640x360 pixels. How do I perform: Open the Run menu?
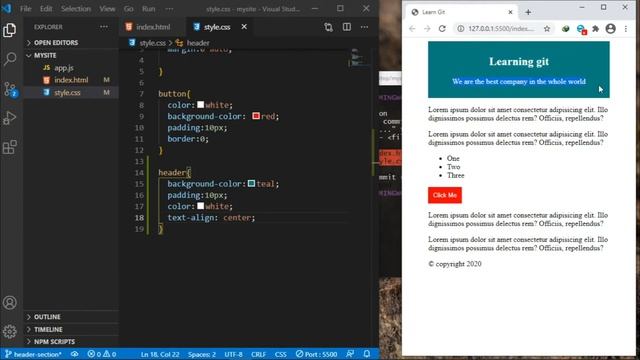149,9
